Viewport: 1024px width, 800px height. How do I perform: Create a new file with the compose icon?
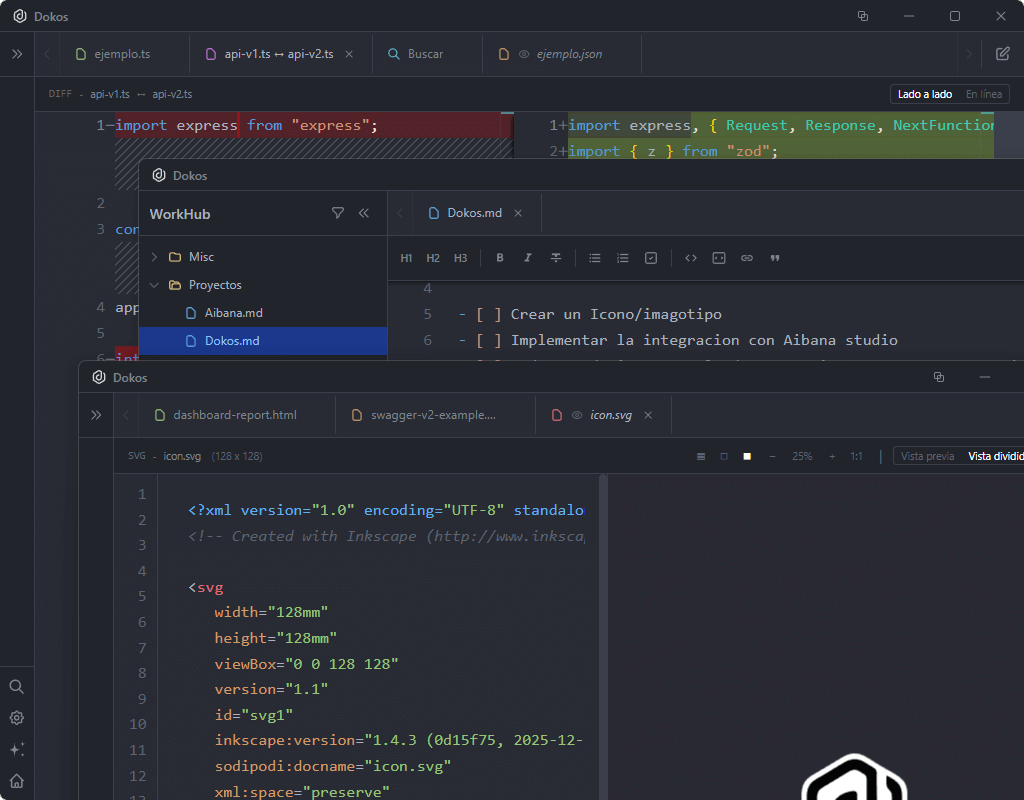[x=1002, y=54]
